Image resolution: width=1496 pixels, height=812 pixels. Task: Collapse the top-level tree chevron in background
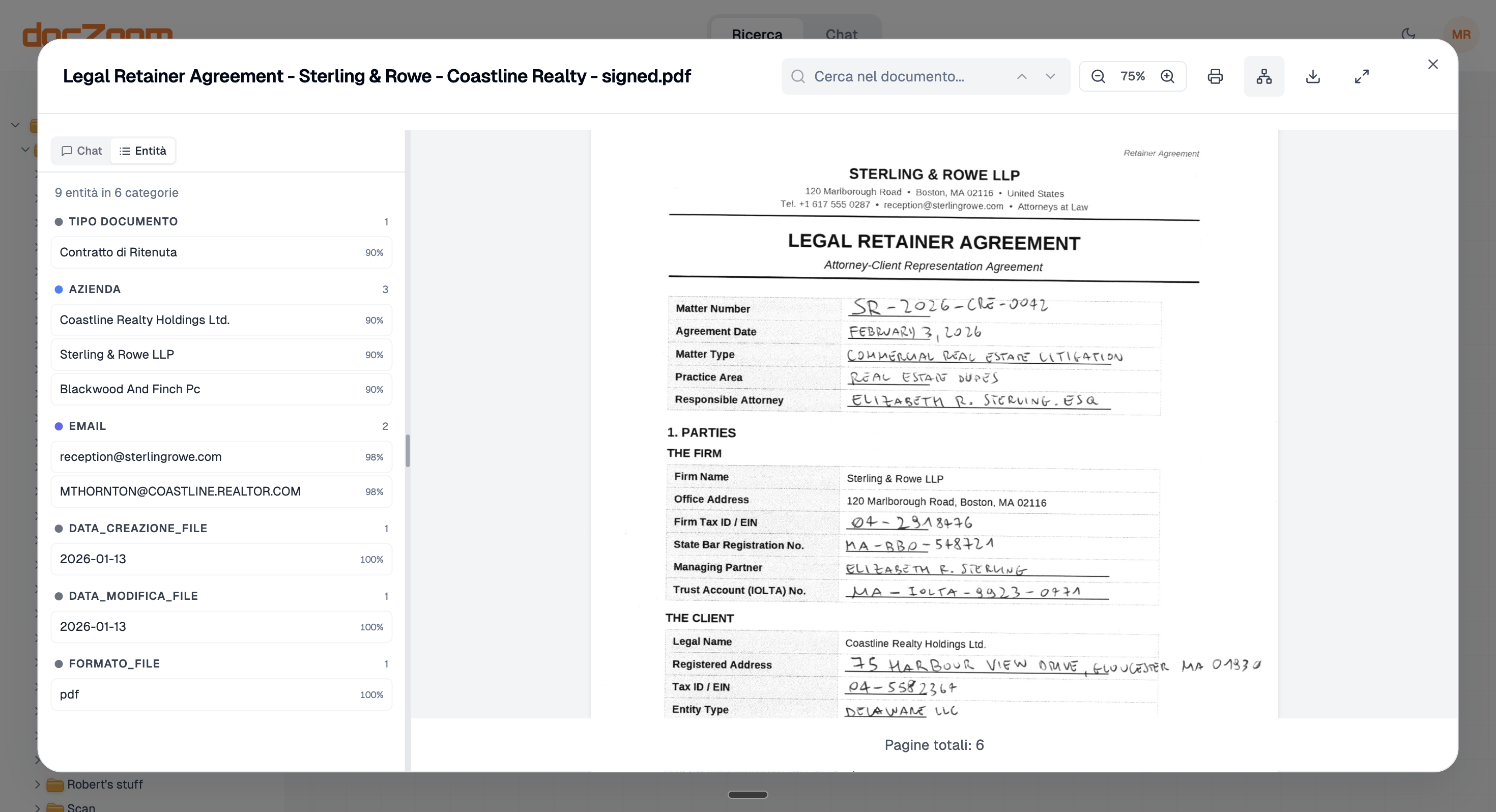point(16,125)
